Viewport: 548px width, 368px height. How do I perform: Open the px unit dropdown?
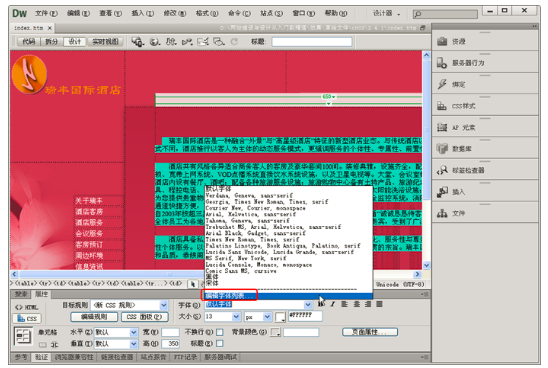click(267, 317)
